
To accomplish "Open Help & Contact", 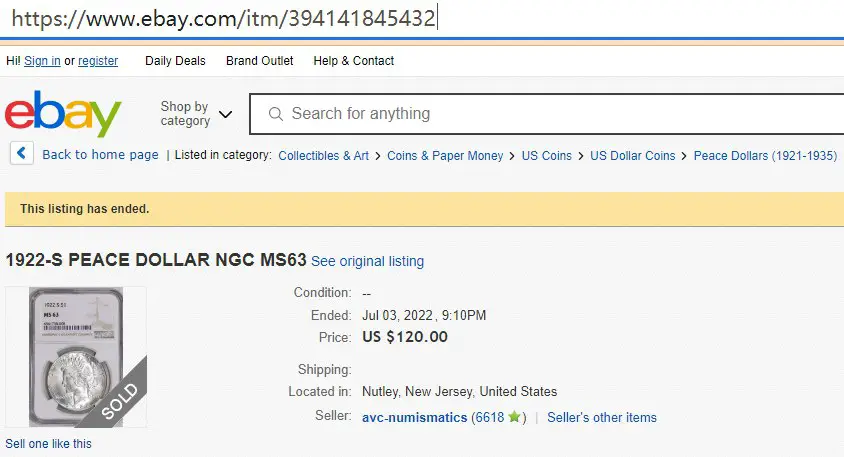I will (x=354, y=61).
